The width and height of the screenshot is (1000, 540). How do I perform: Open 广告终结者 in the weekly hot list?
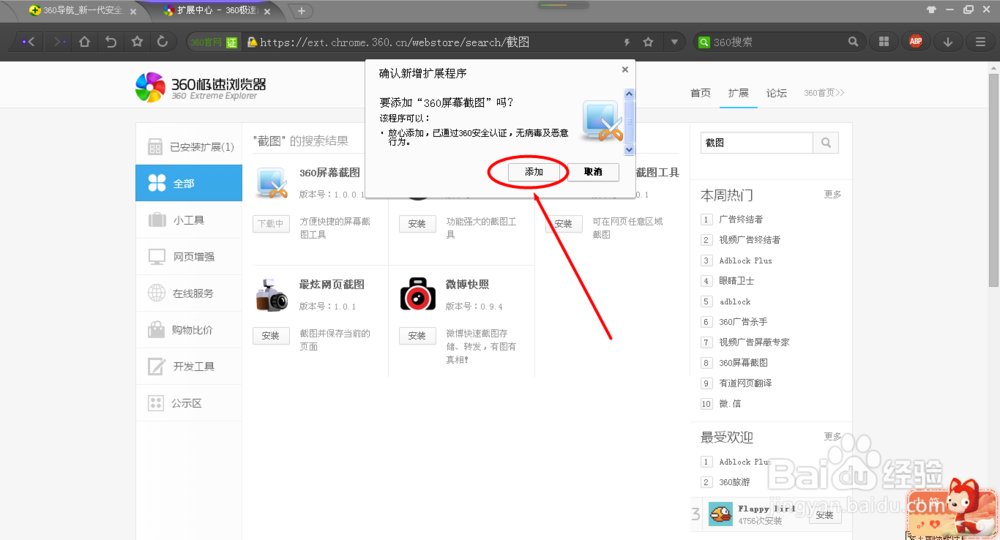click(740, 219)
